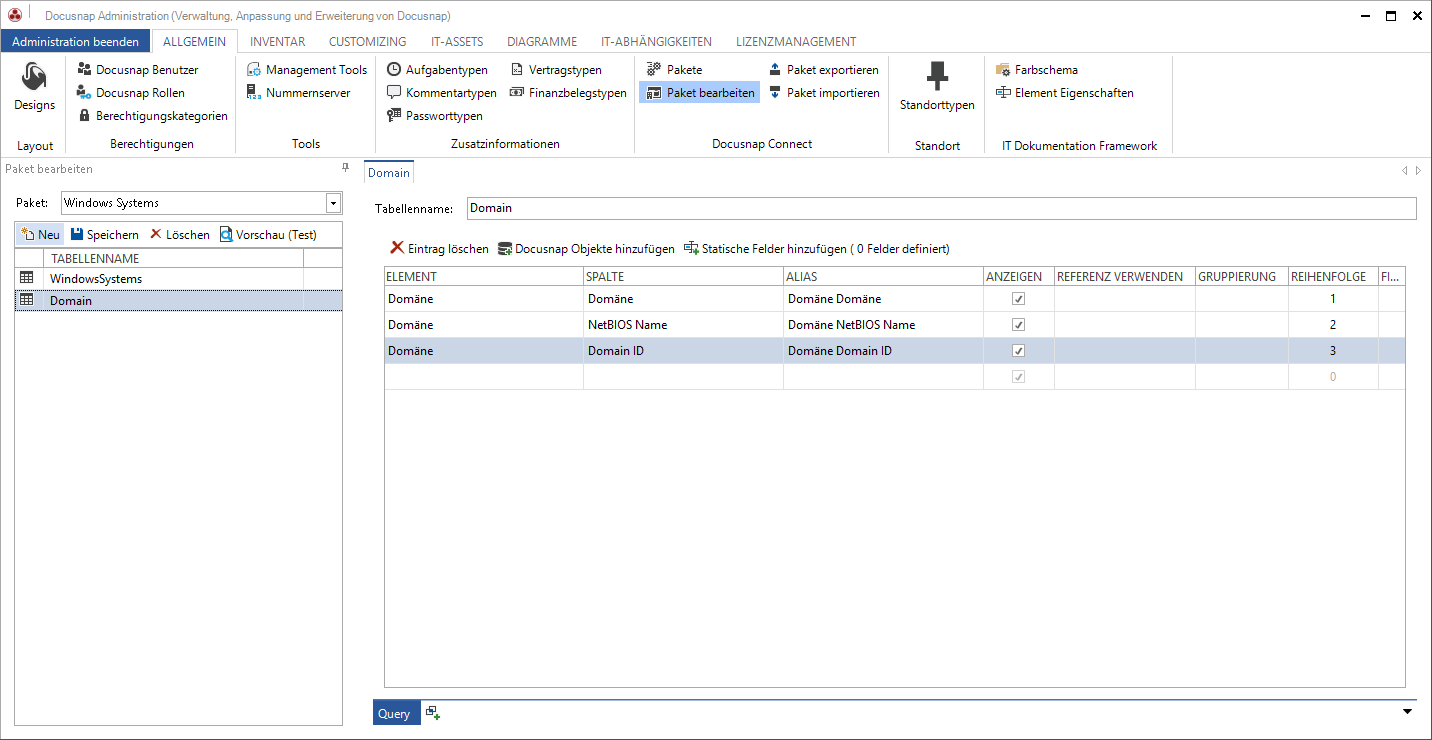This screenshot has height=740, width=1432.
Task: Open Docusnap Benutzer settings
Action: click(137, 70)
